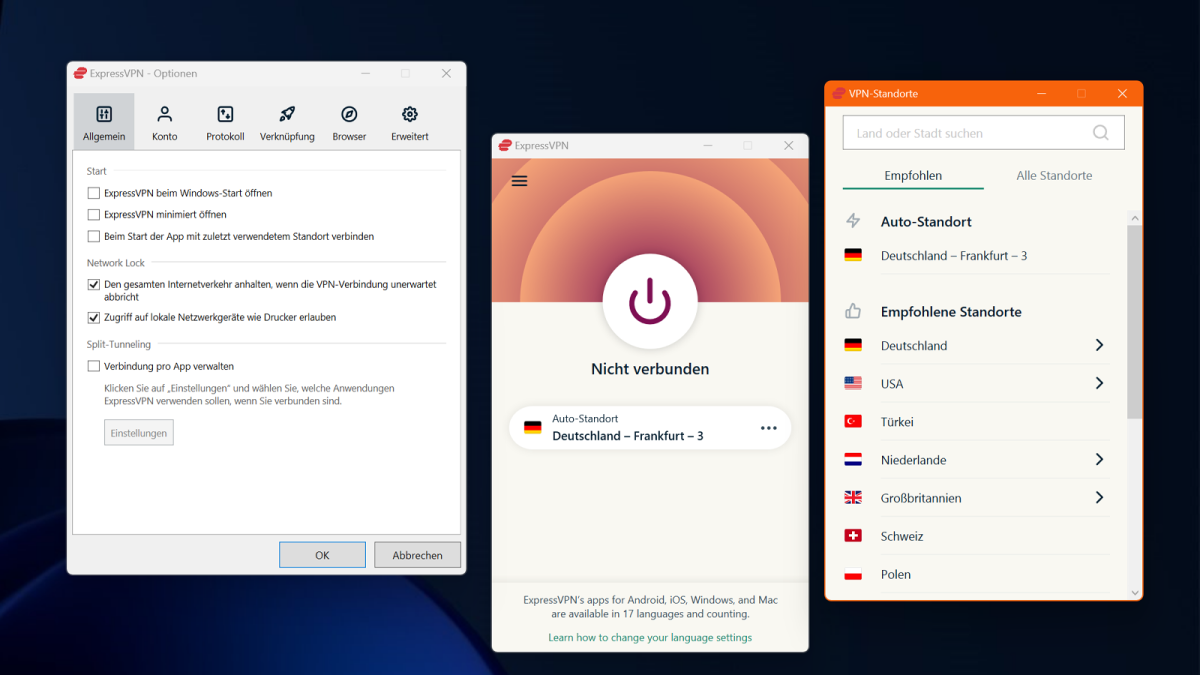Click the German flag in Auto-Standort card
The image size is (1200, 675).
tap(533, 427)
